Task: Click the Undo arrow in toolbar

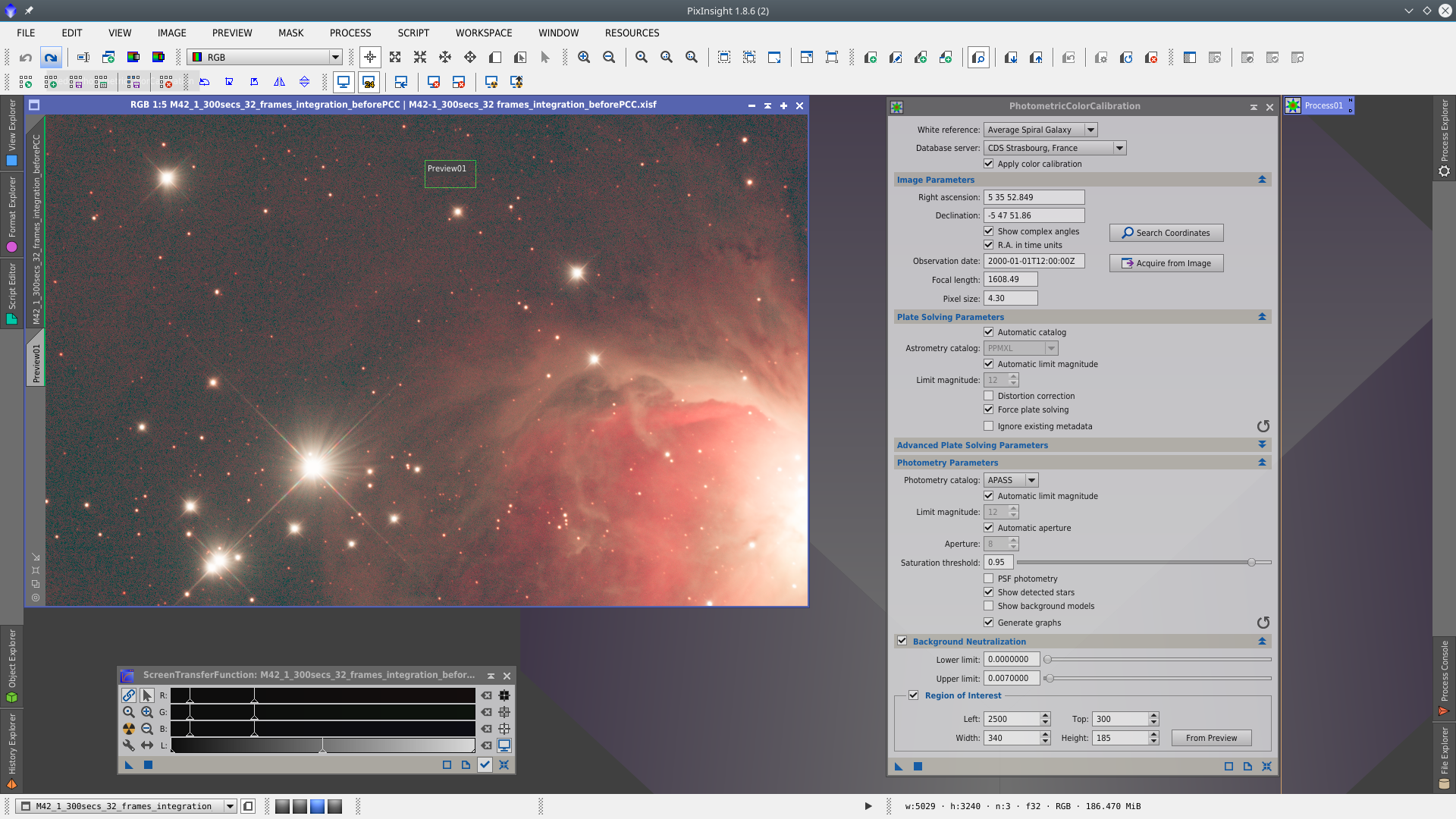Action: coord(26,58)
